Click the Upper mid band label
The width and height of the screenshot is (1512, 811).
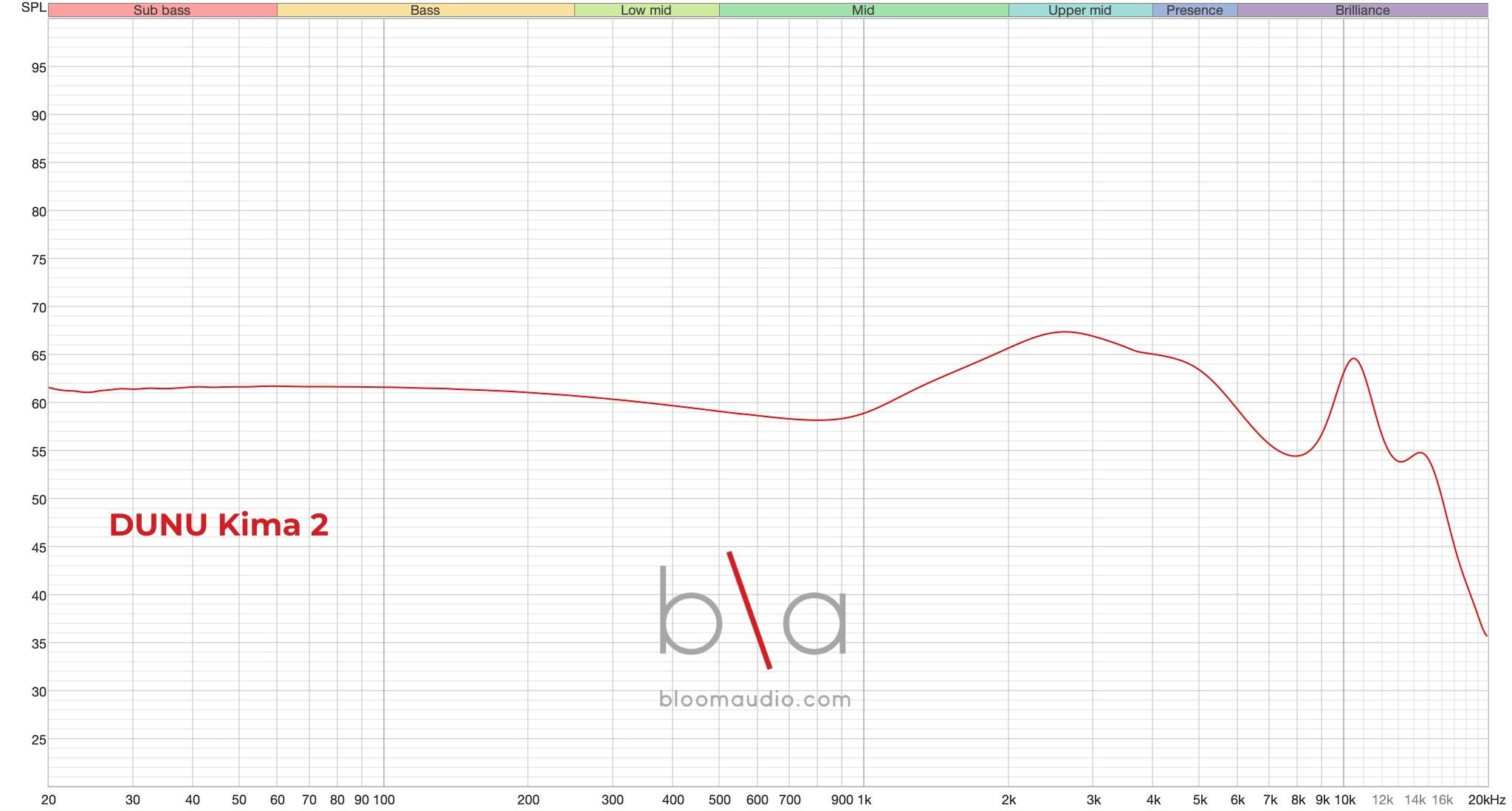click(x=1079, y=10)
